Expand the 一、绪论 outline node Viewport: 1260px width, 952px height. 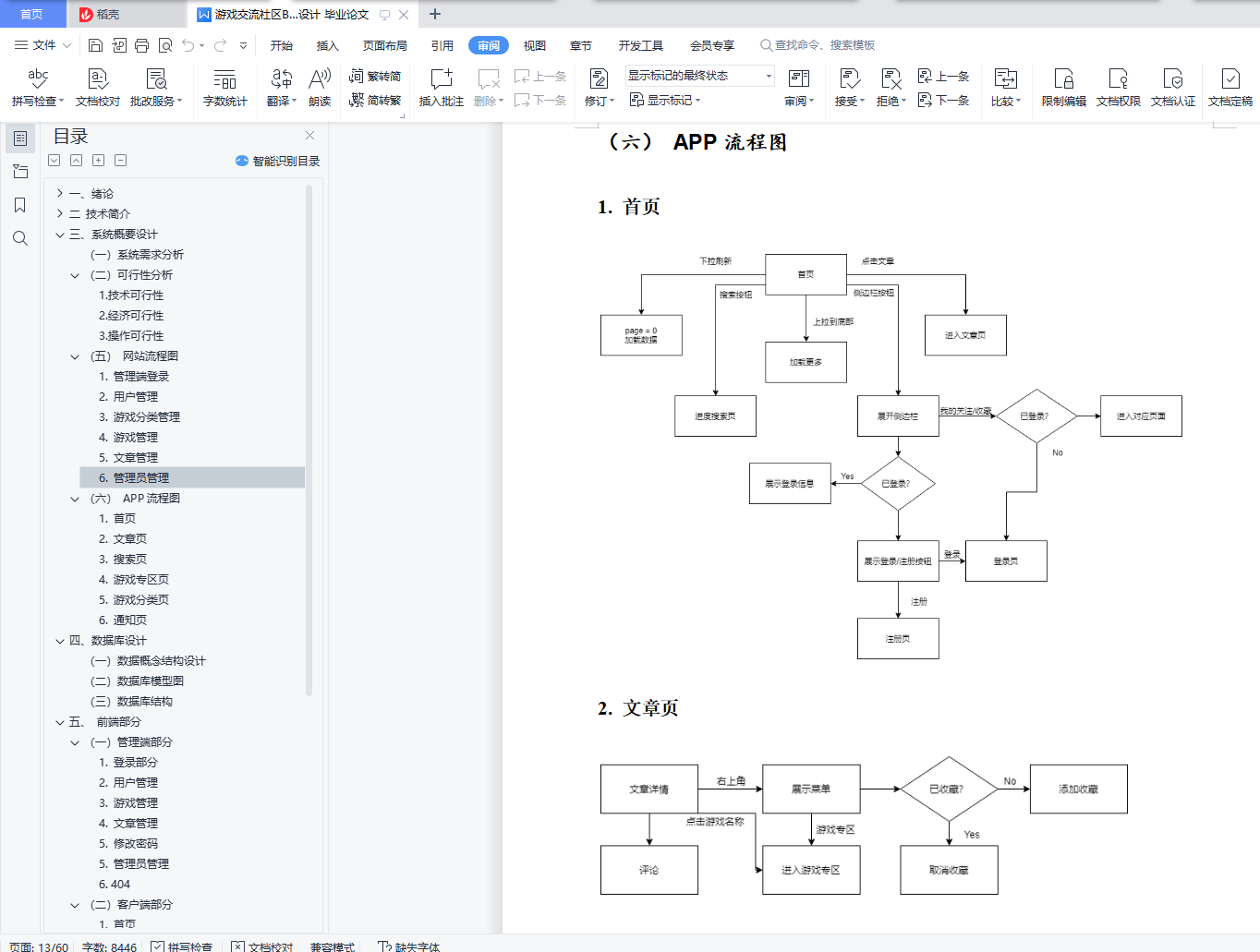click(60, 194)
